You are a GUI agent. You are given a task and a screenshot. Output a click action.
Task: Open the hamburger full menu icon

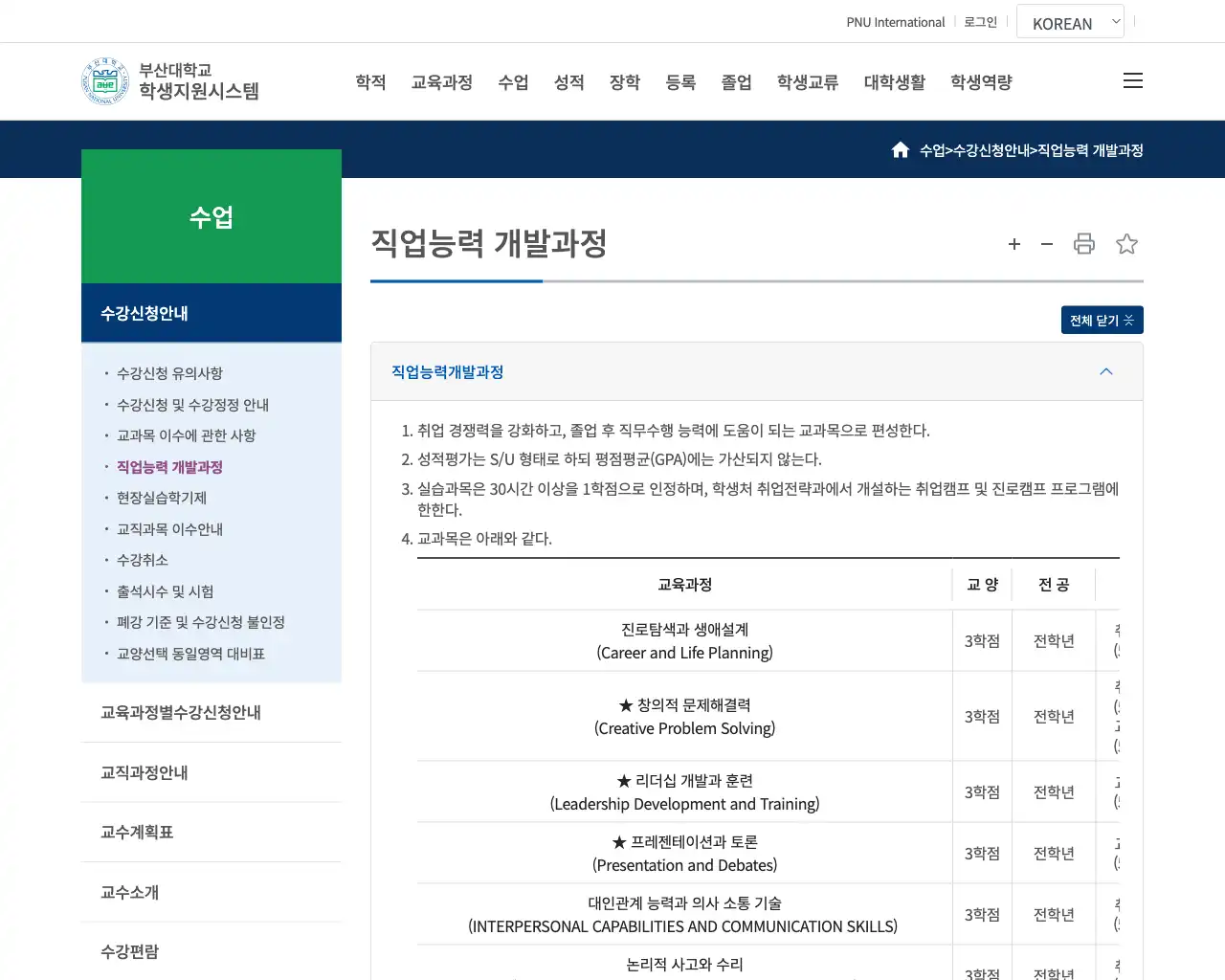tap(1133, 80)
